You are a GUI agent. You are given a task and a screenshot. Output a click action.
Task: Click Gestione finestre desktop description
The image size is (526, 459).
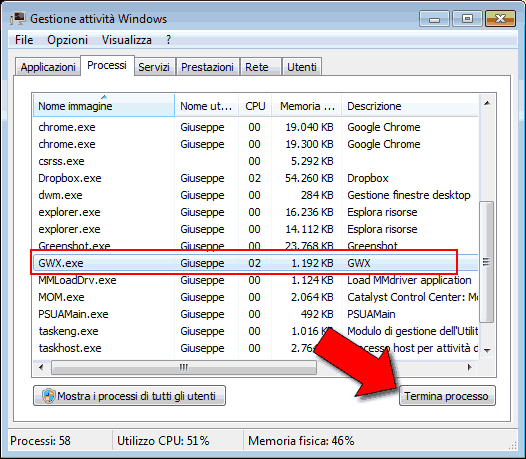coord(409,195)
